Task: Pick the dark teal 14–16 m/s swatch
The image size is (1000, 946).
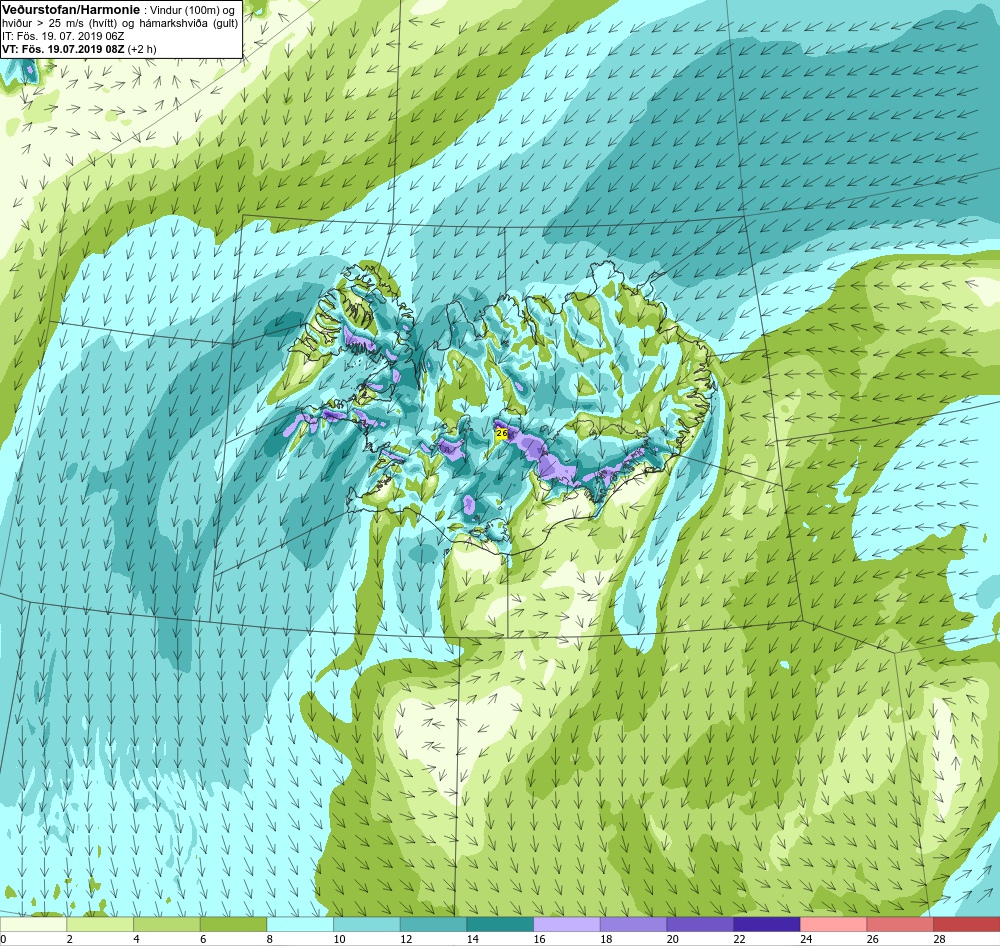Action: (x=500, y=924)
